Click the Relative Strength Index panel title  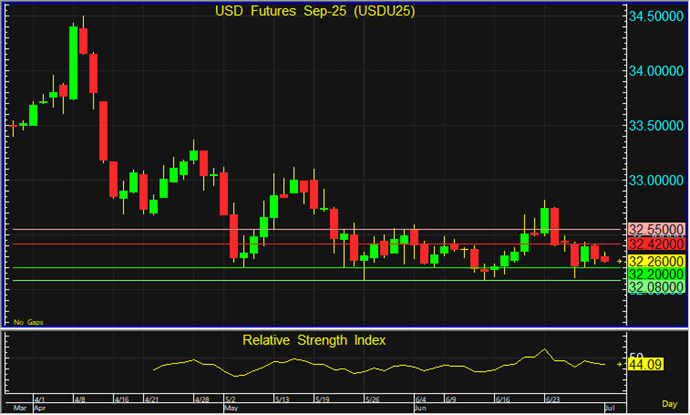(315, 340)
